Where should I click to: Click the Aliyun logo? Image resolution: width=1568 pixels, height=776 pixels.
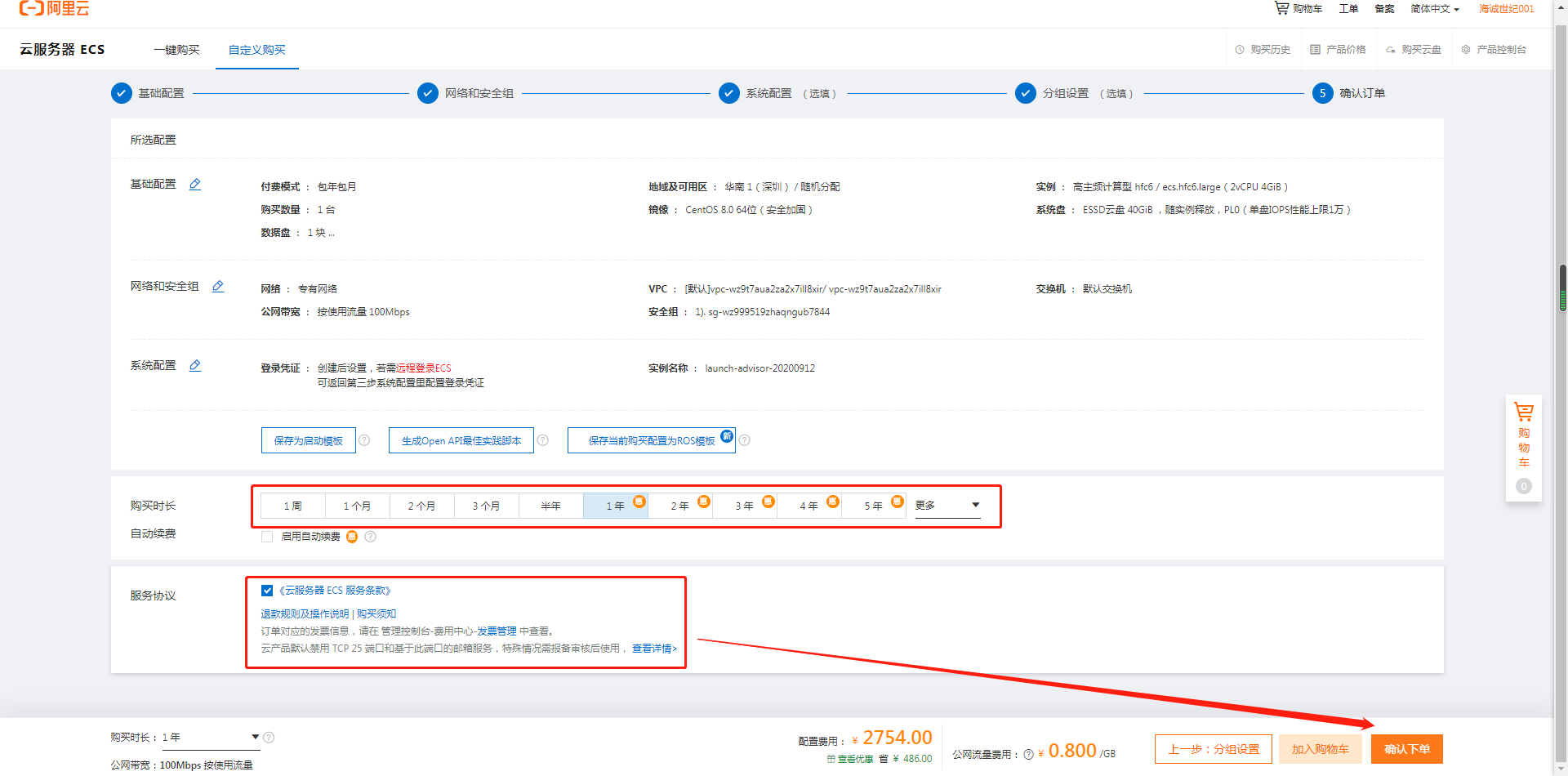pyautogui.click(x=54, y=8)
